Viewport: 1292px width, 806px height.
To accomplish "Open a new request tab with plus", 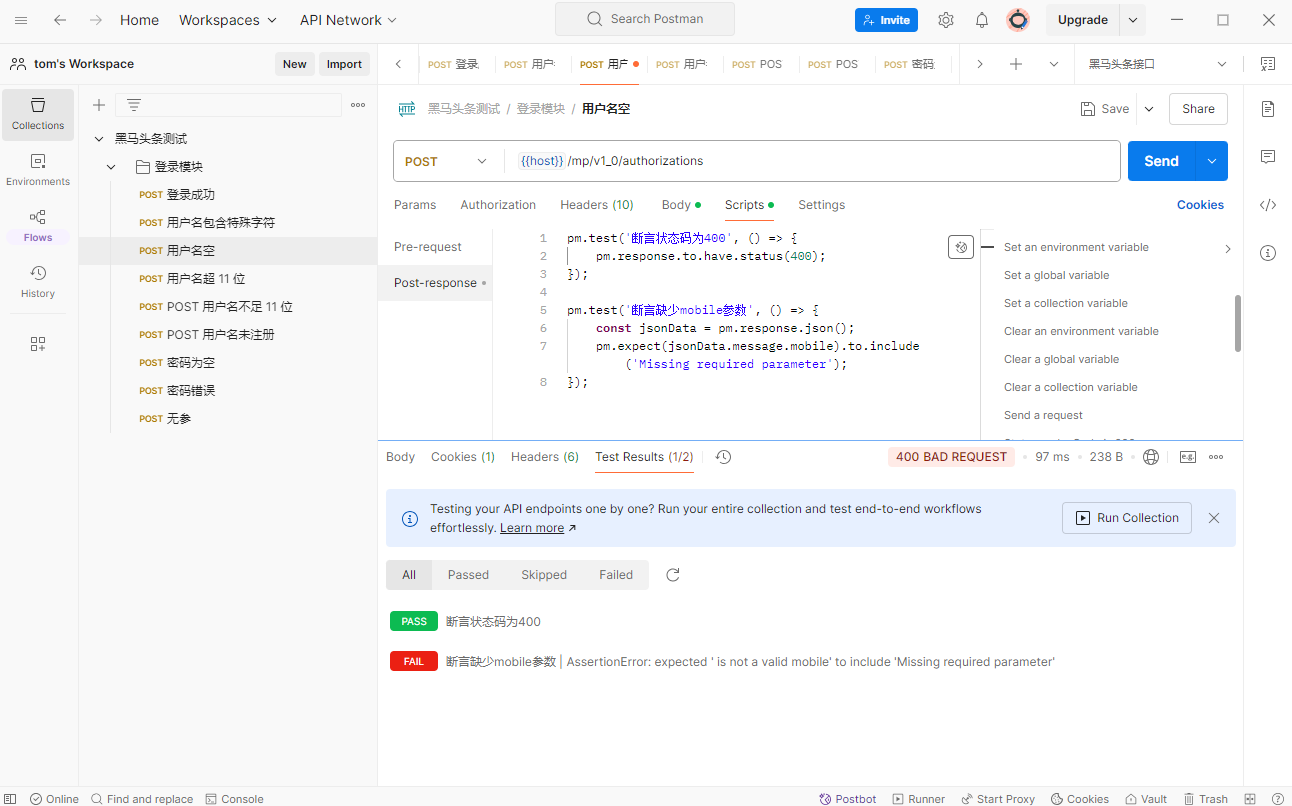I will point(1016,64).
